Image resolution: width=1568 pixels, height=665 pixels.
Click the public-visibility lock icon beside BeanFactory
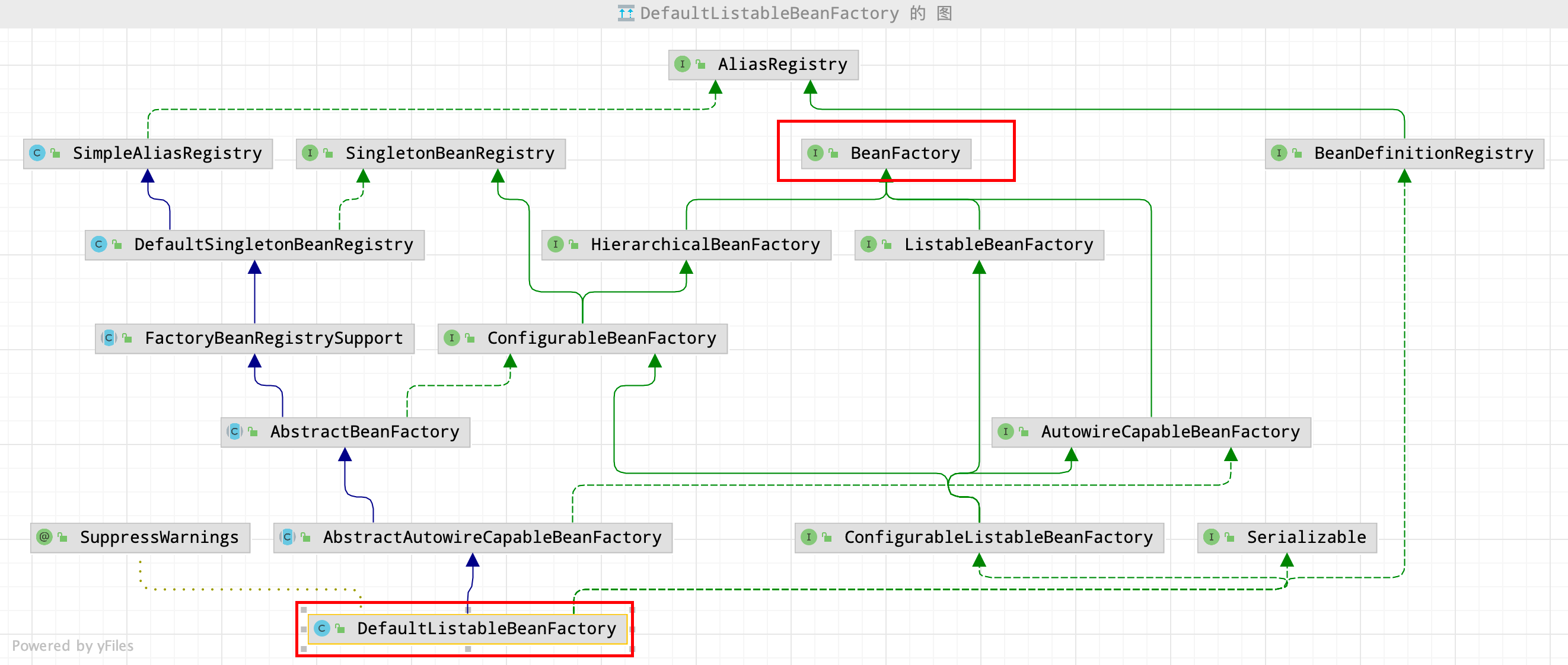point(833,154)
